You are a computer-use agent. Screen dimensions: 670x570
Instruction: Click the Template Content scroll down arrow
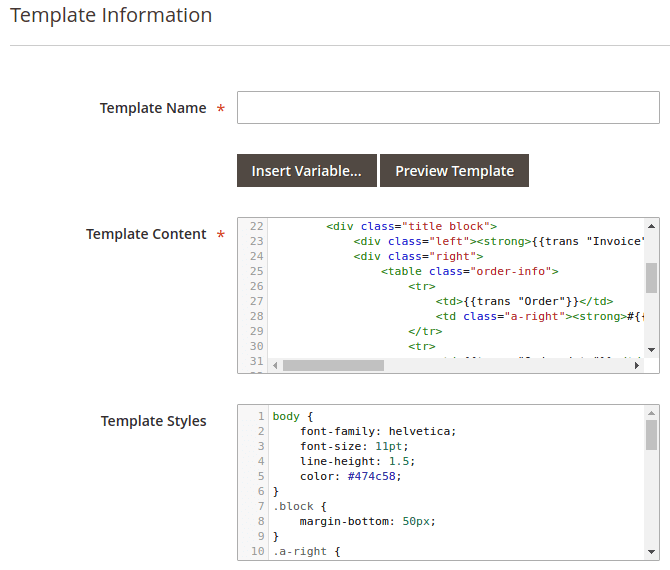pos(651,350)
